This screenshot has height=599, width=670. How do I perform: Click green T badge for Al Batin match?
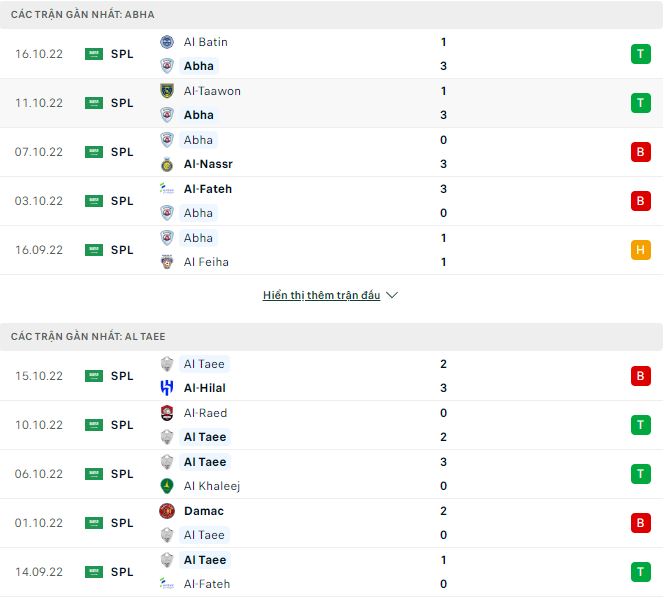pyautogui.click(x=639, y=54)
